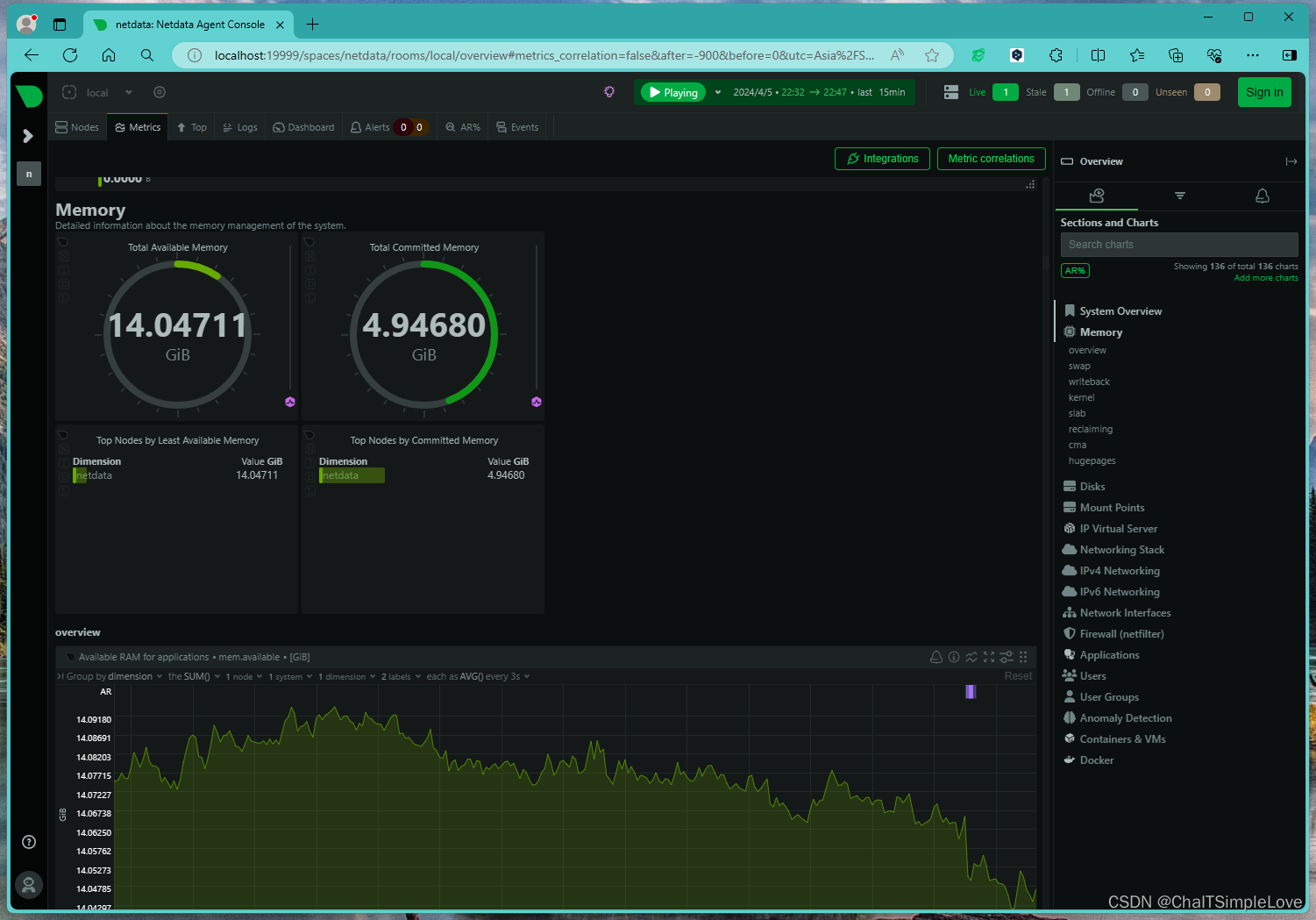Open room settings gear icon next to local

(159, 92)
